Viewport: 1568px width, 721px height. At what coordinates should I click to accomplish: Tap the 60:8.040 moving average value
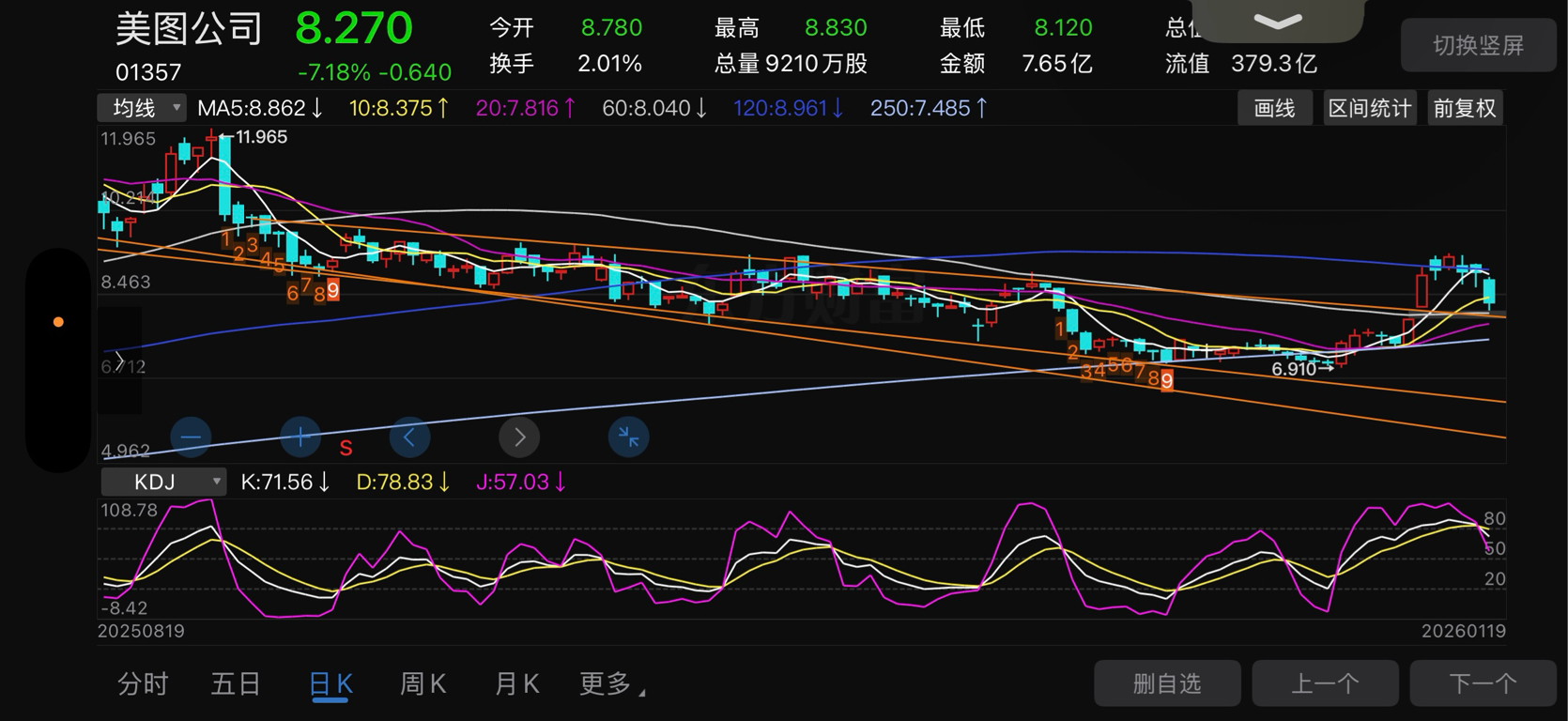654,108
